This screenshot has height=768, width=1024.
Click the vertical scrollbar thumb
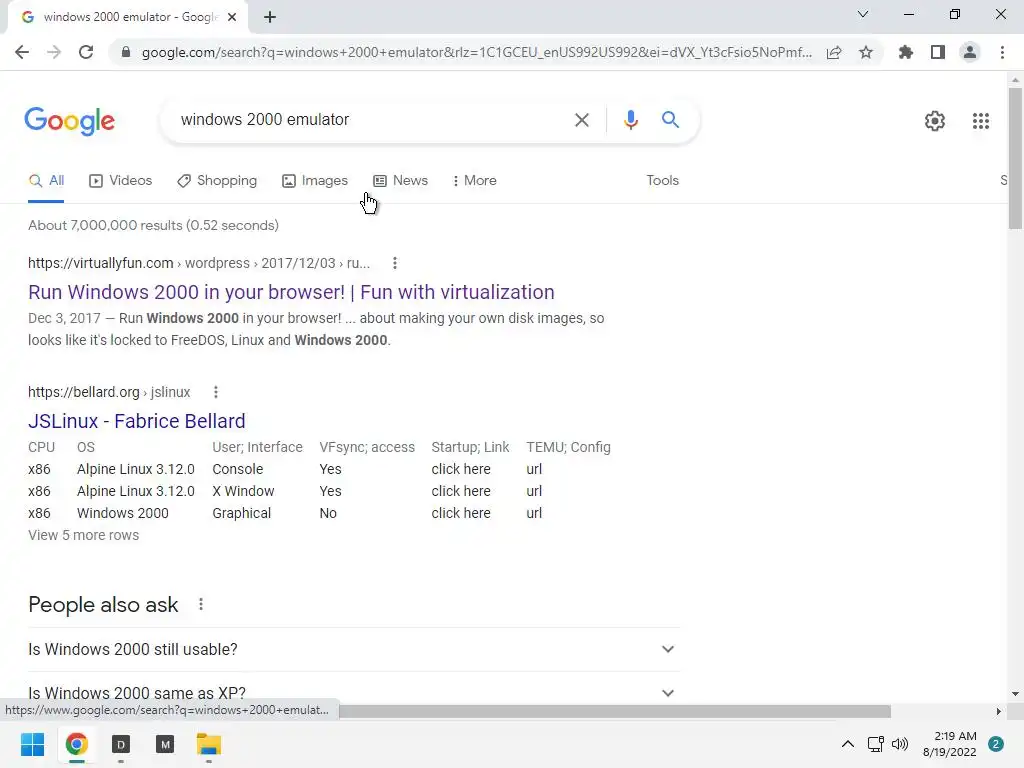[x=1015, y=158]
